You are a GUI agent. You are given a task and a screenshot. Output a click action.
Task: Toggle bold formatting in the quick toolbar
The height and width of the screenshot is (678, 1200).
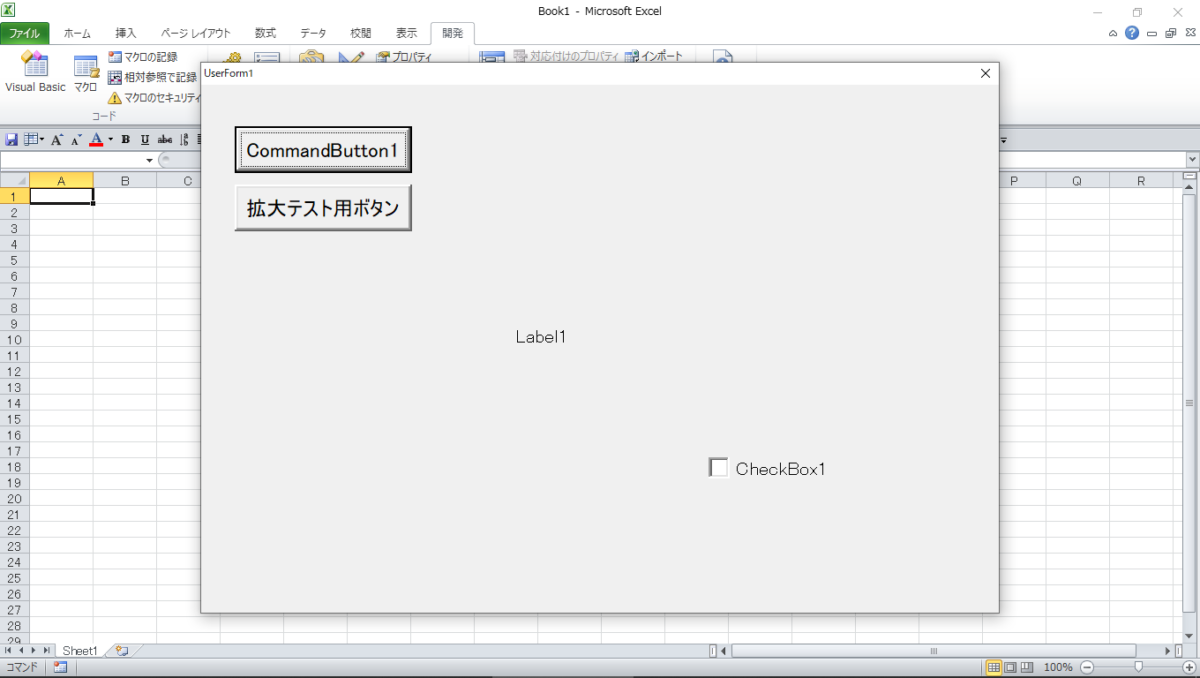pyautogui.click(x=126, y=140)
